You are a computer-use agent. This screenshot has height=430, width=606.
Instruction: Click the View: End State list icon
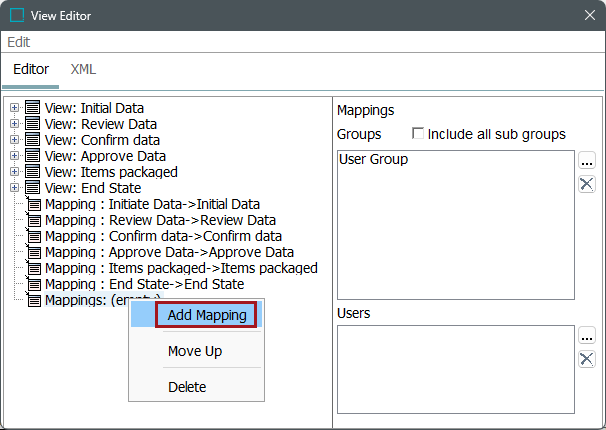click(33, 188)
